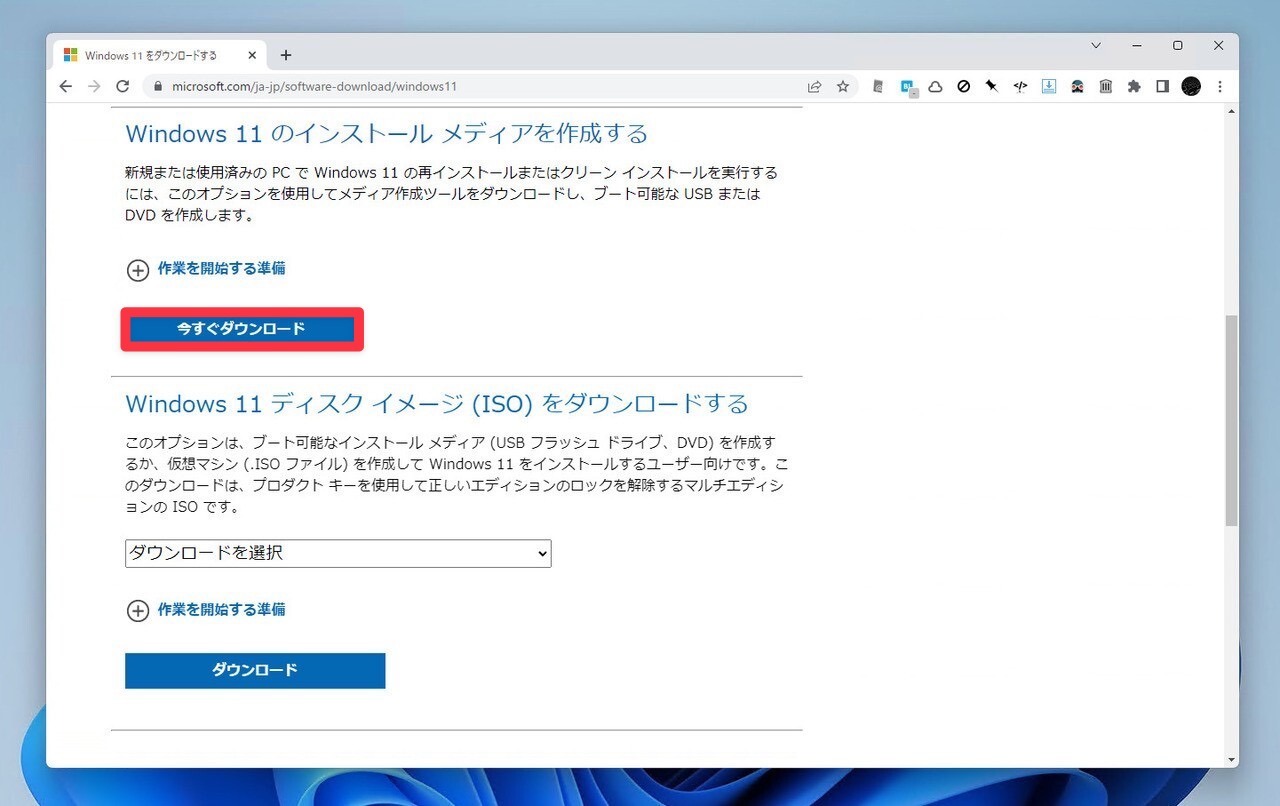
Task: Click the 今すぐダウンロード button
Action: tap(241, 329)
